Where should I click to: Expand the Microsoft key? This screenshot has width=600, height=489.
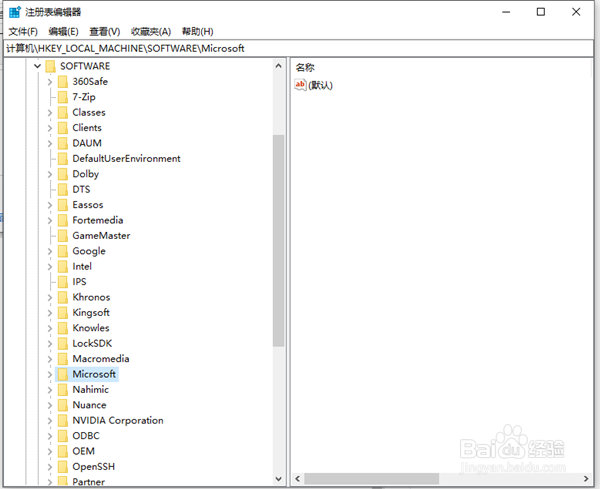(50, 374)
